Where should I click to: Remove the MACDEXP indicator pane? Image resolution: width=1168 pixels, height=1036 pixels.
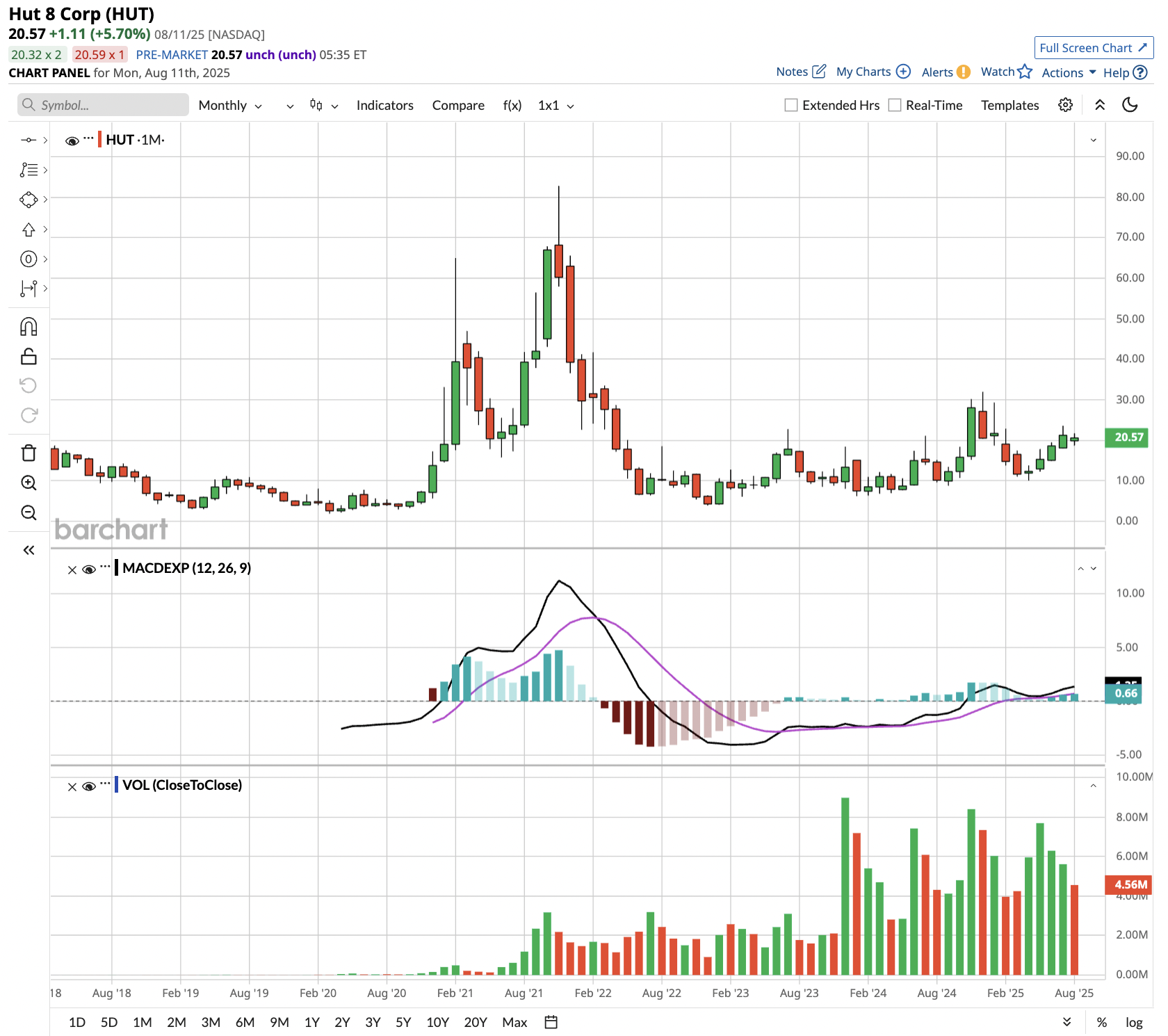click(x=72, y=569)
